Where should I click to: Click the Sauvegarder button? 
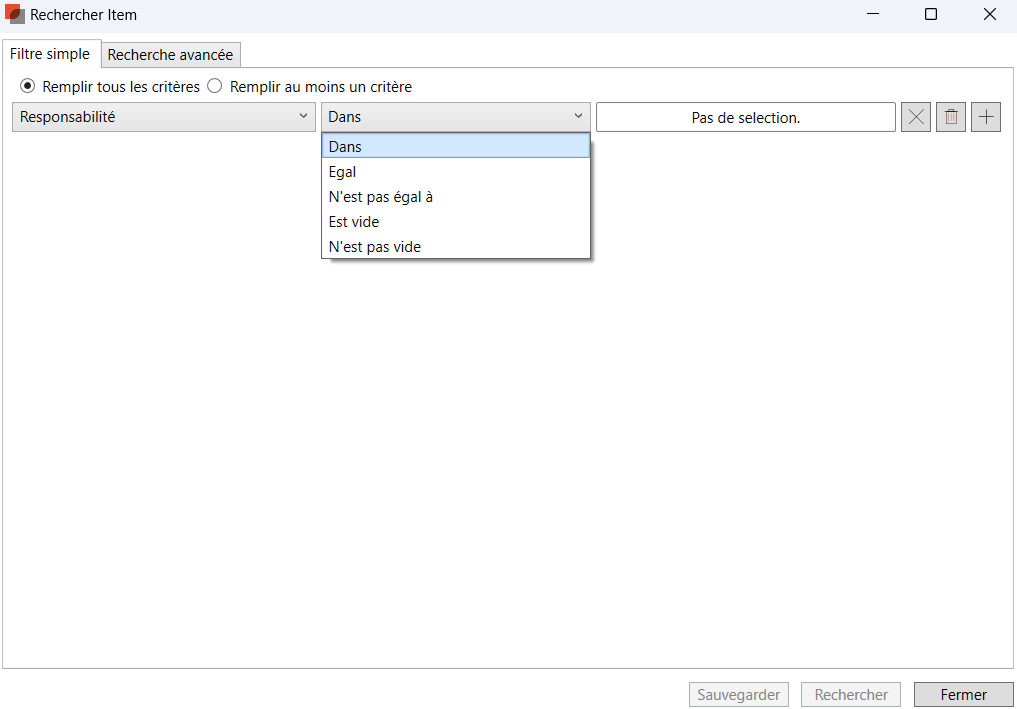[x=739, y=695]
